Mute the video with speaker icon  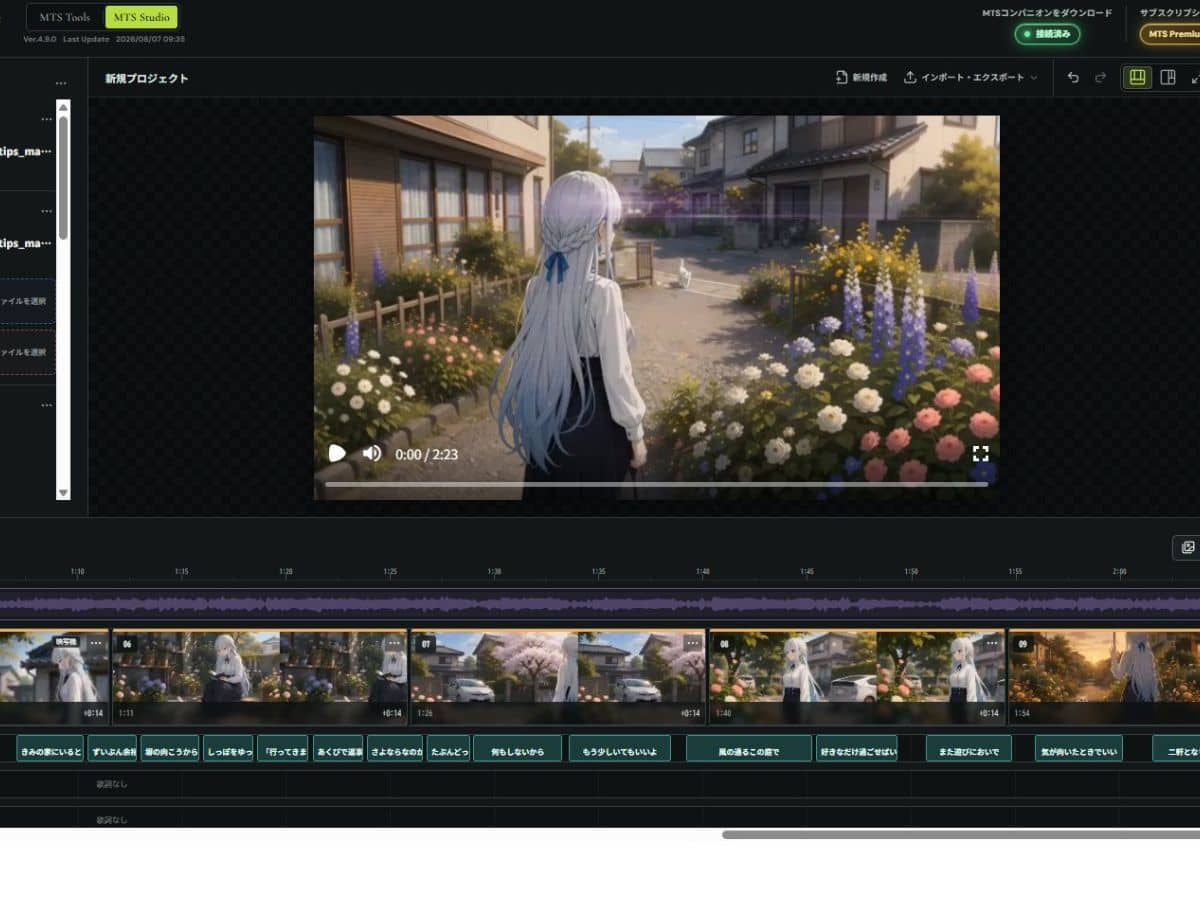tap(372, 453)
